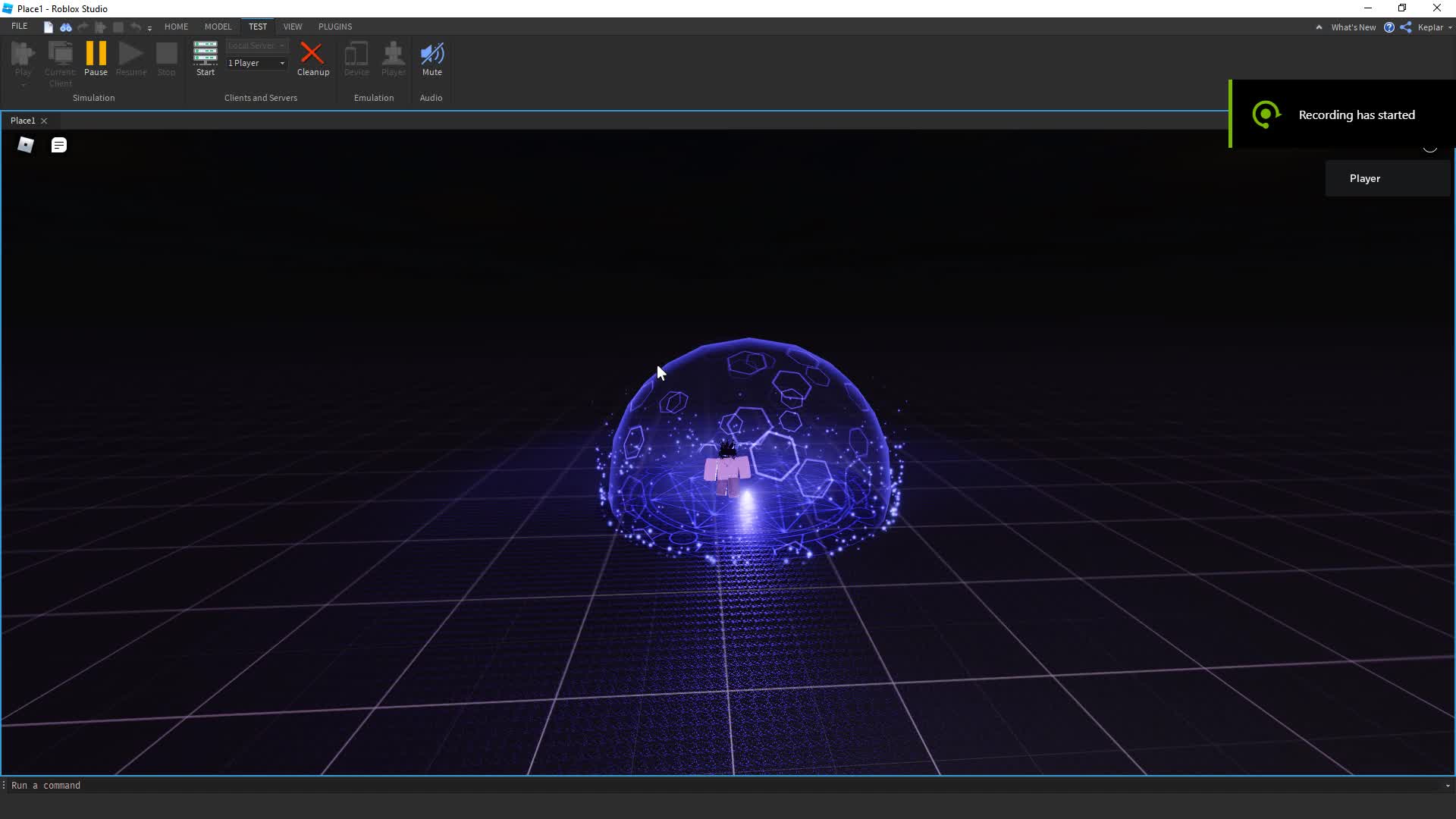1456x819 pixels.
Task: Expand the quick access toolbar customize arrow
Action: [149, 28]
